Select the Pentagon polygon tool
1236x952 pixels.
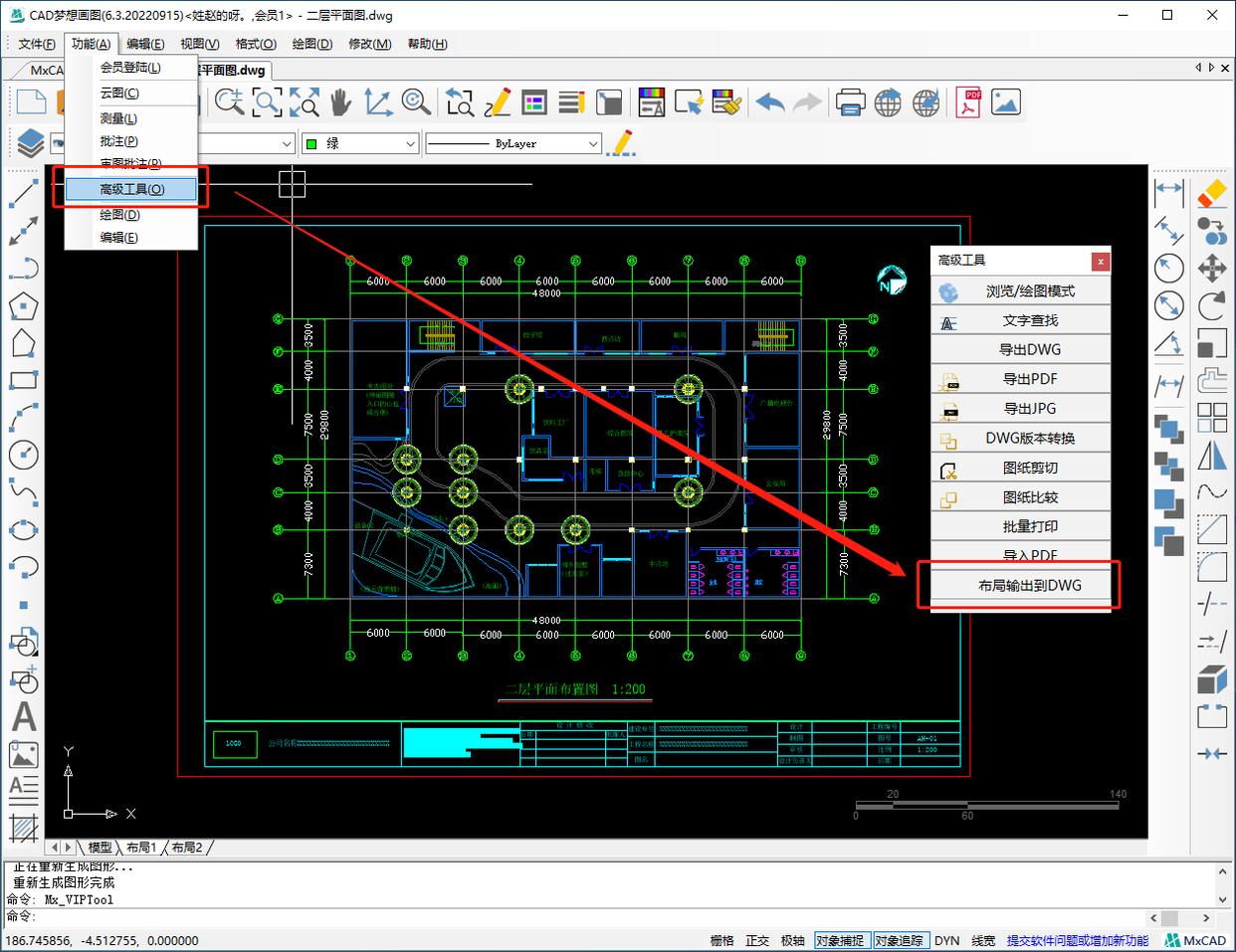(x=23, y=306)
